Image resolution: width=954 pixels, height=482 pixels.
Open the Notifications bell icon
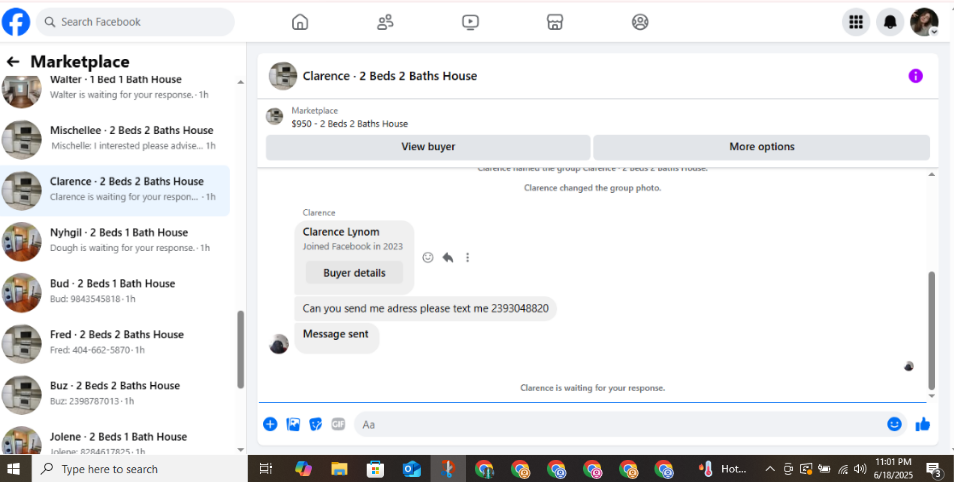[x=890, y=22]
